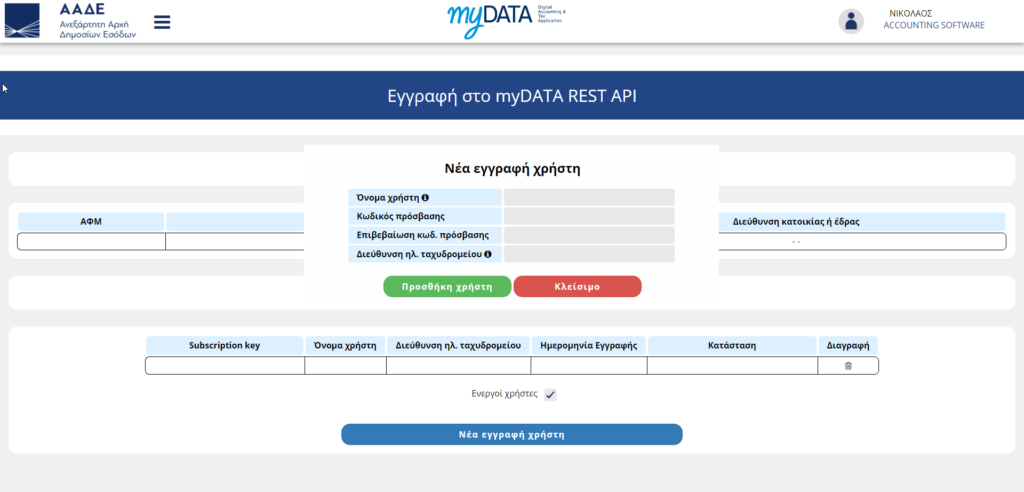Image resolution: width=1024 pixels, height=492 pixels.
Task: Open the hamburger menu next to ΑΑΔΕ logo
Action: click(x=162, y=22)
